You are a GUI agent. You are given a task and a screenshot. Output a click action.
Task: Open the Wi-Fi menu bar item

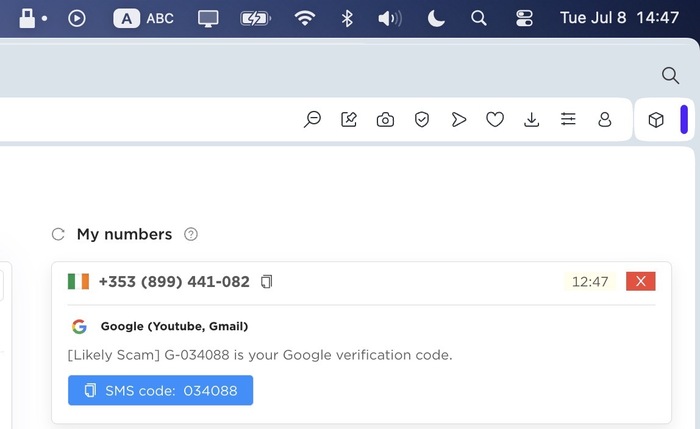pyautogui.click(x=305, y=18)
